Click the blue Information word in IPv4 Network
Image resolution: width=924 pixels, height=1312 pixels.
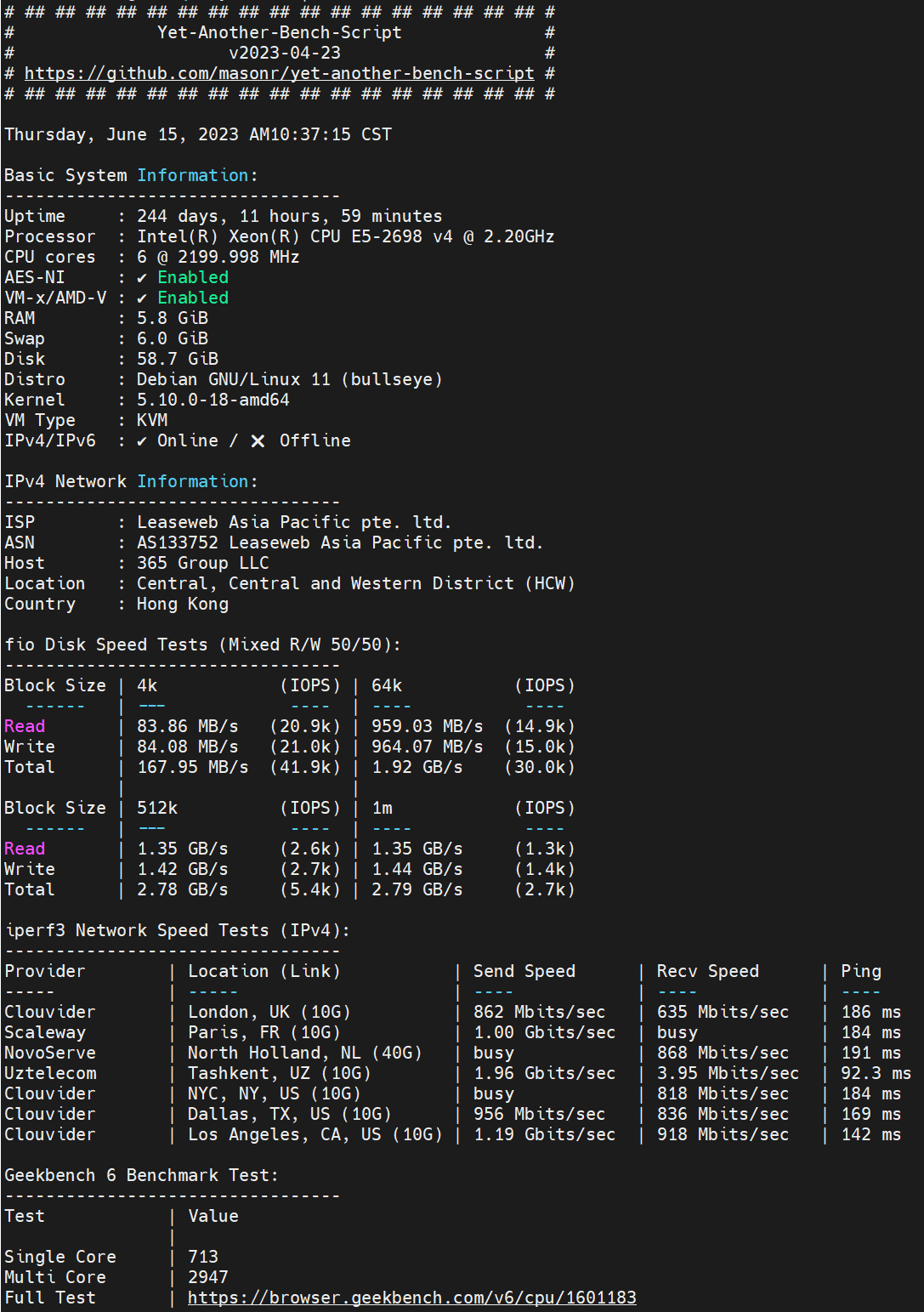pyautogui.click(x=193, y=482)
